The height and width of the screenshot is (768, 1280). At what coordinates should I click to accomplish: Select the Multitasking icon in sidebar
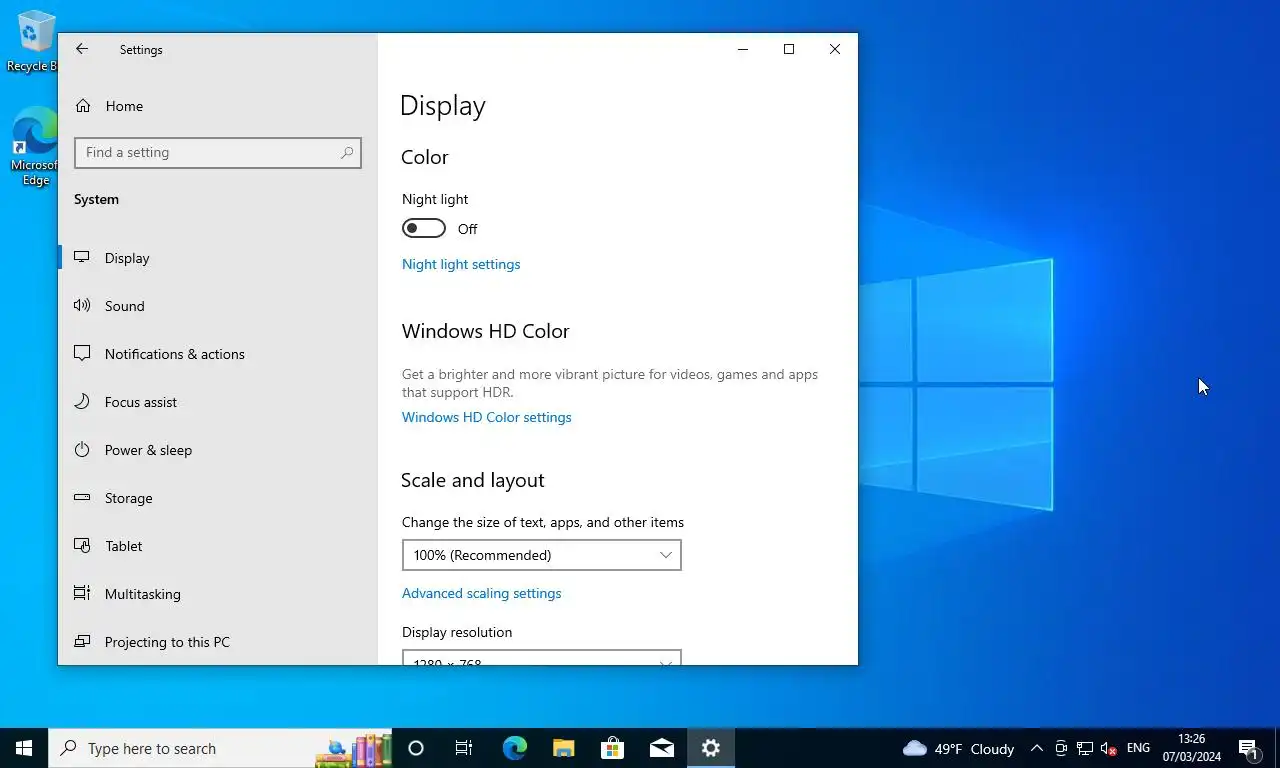coord(82,593)
